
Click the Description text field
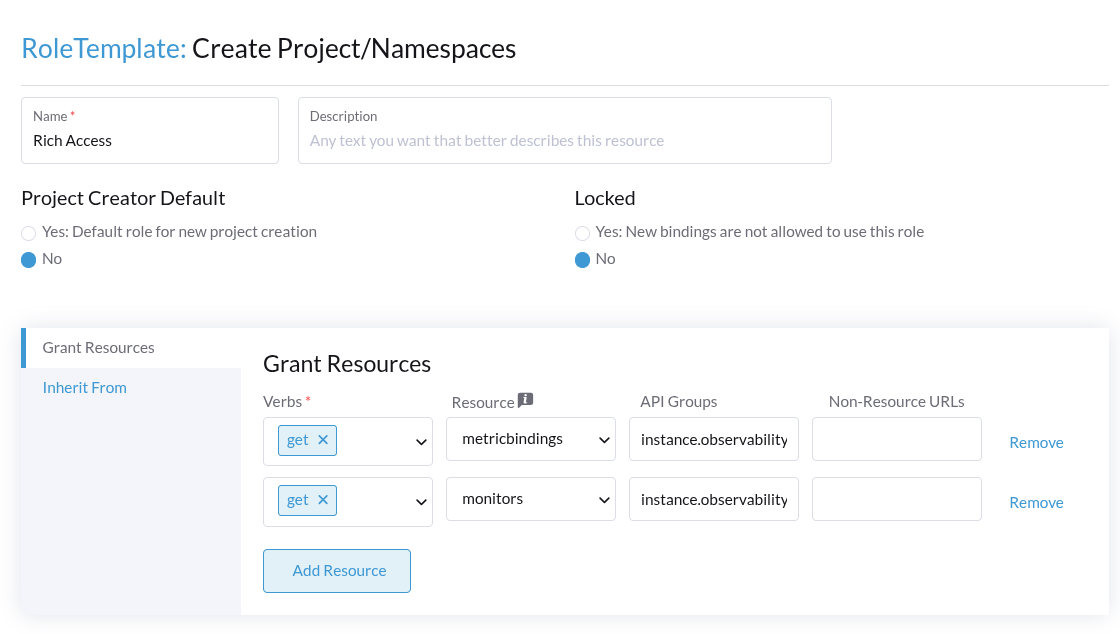pos(564,140)
